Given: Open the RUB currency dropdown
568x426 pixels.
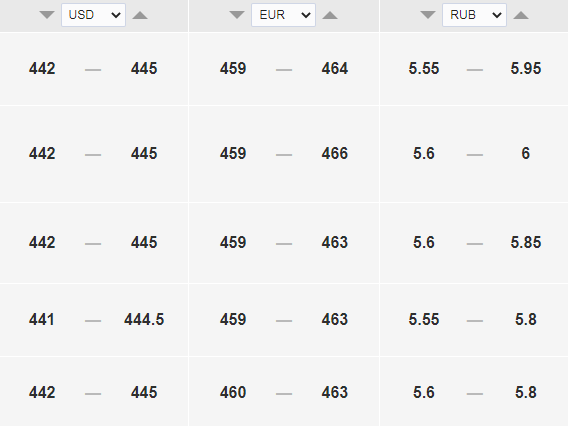Looking at the screenshot, I should click(x=474, y=15).
